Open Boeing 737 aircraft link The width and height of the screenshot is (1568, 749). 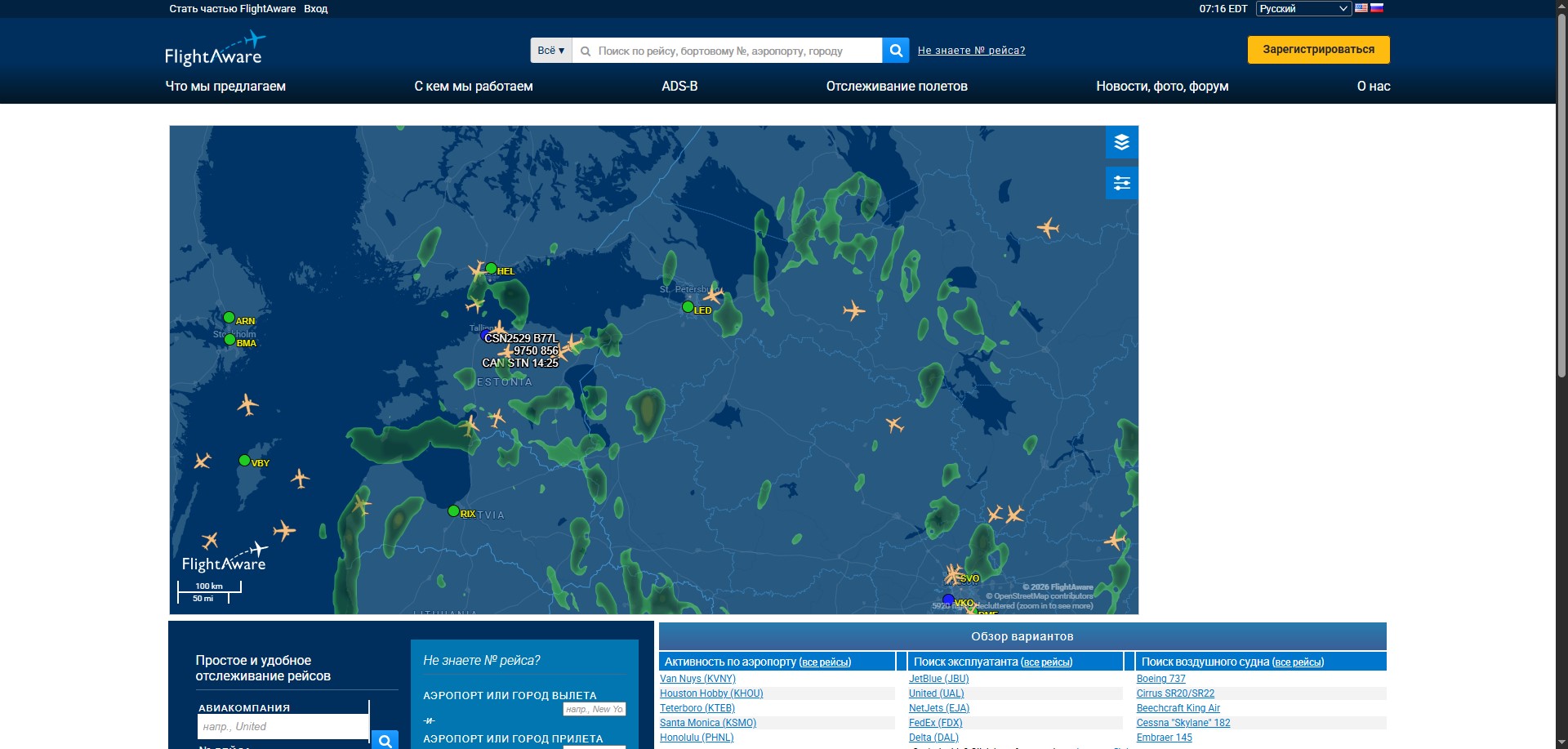coord(1160,679)
